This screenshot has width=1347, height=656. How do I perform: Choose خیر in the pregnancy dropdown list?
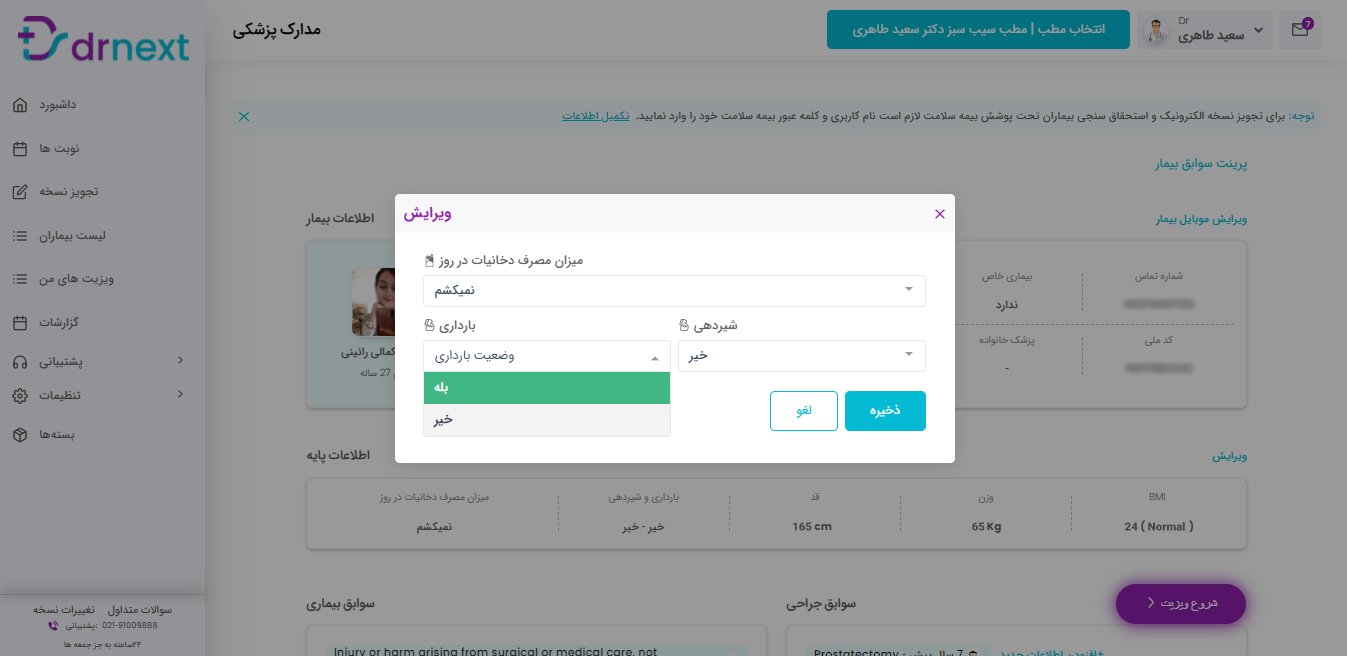[547, 420]
